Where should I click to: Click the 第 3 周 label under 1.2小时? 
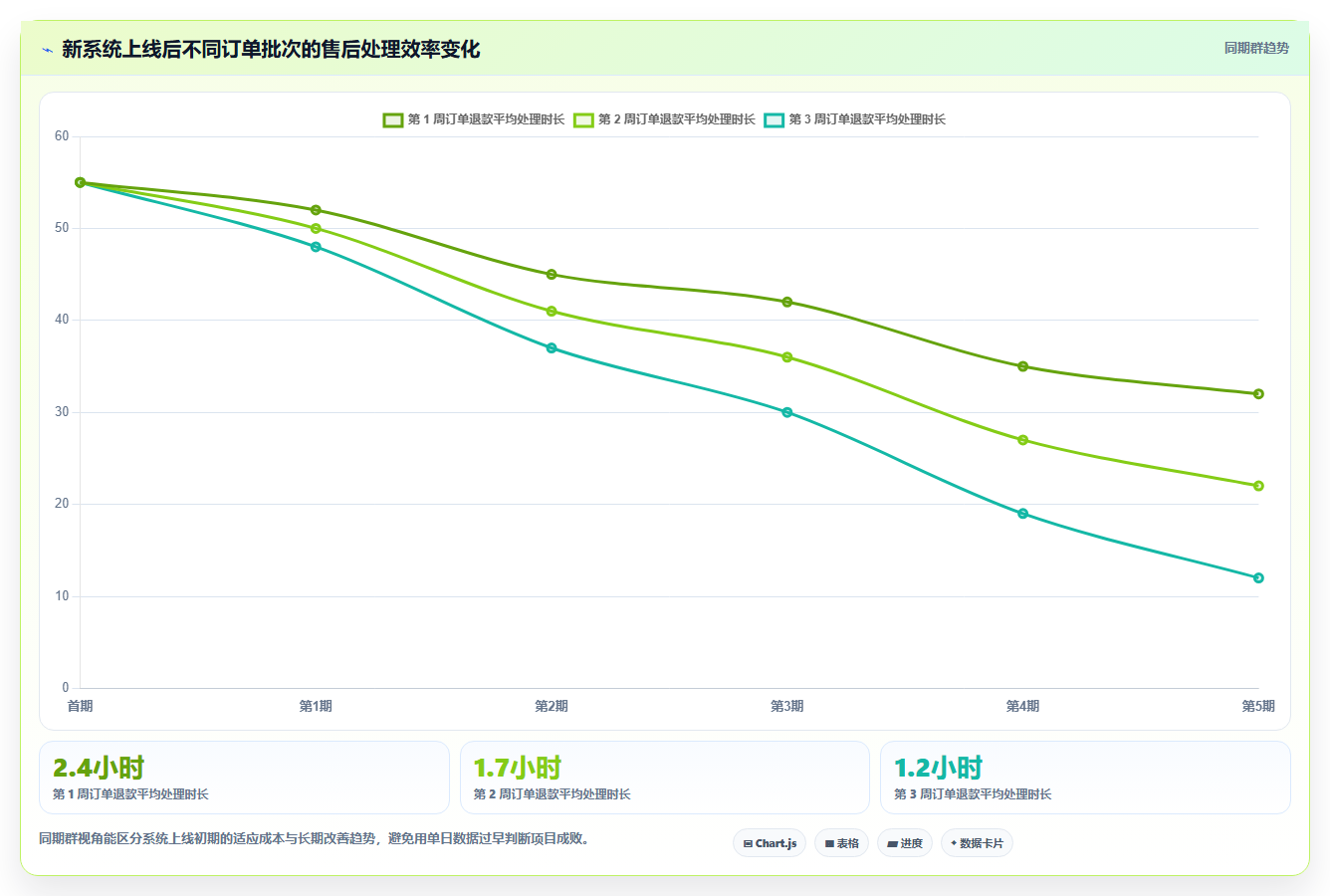[973, 794]
